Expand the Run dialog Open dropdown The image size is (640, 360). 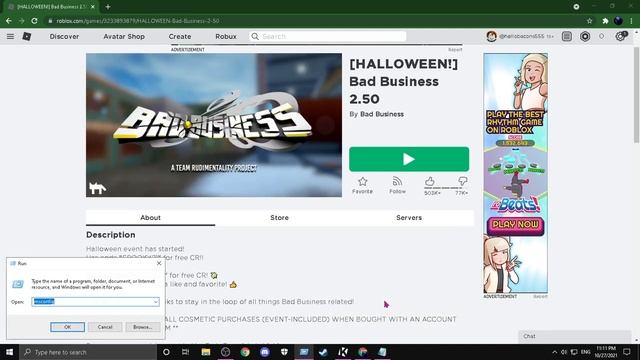pos(156,302)
